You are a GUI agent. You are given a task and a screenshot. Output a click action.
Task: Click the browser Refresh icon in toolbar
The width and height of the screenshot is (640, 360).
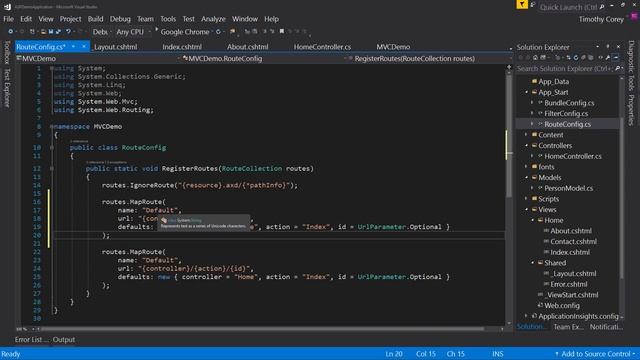coord(218,31)
